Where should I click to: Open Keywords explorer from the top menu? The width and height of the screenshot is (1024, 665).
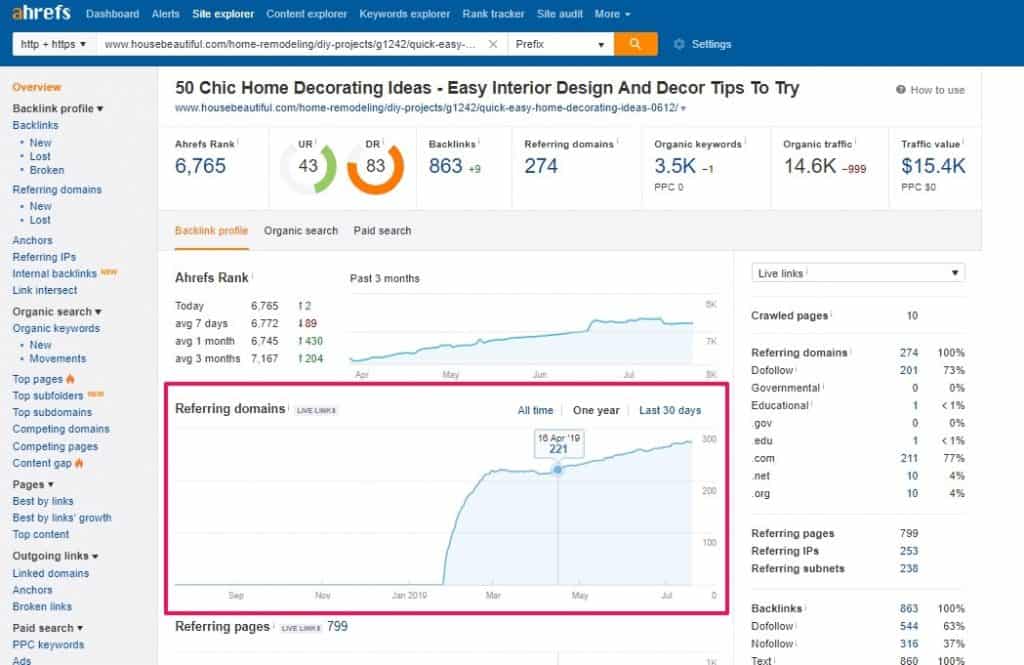pyautogui.click(x=404, y=14)
